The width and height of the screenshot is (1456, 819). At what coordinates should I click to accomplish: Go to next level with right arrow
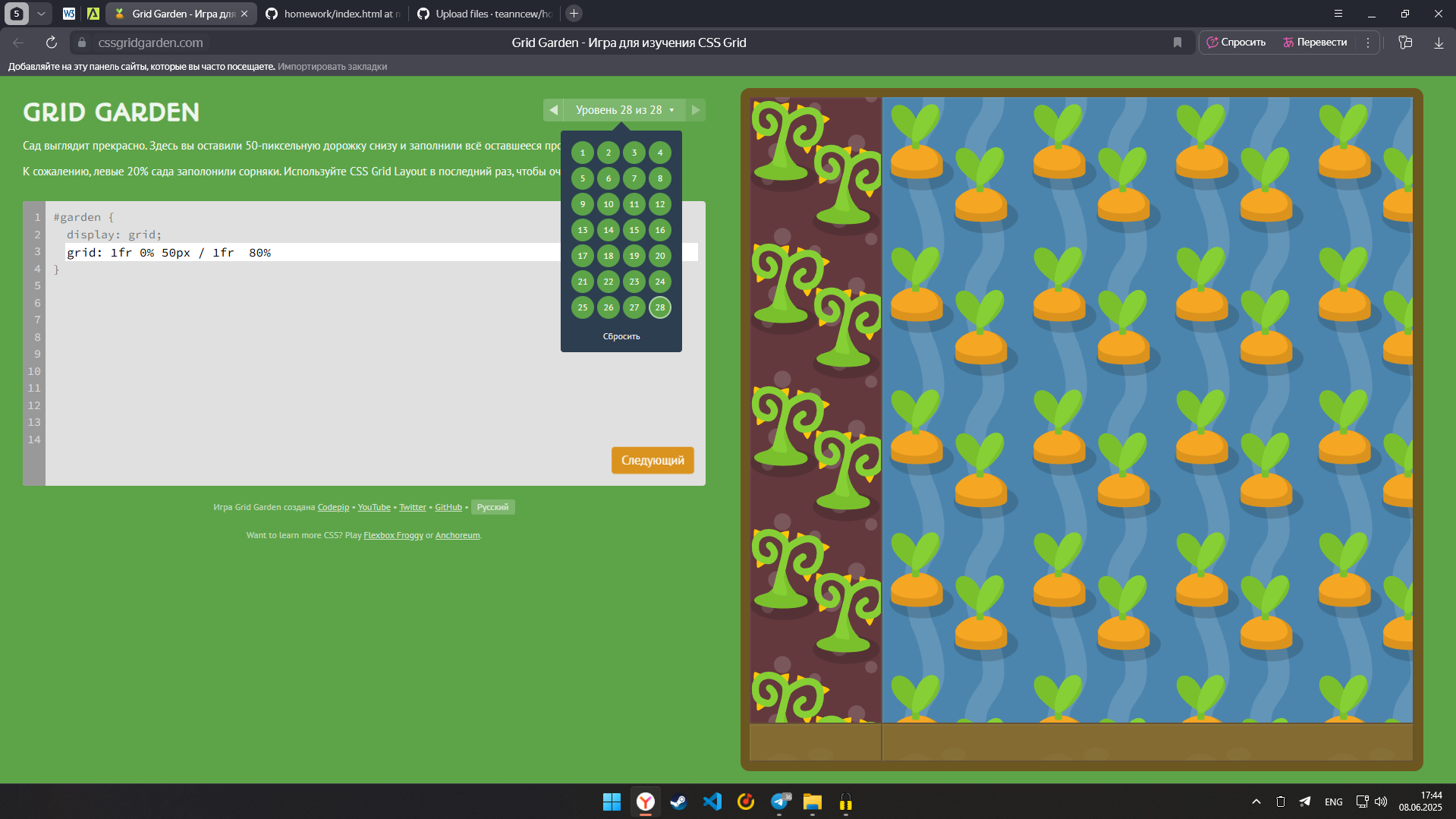pyautogui.click(x=695, y=110)
